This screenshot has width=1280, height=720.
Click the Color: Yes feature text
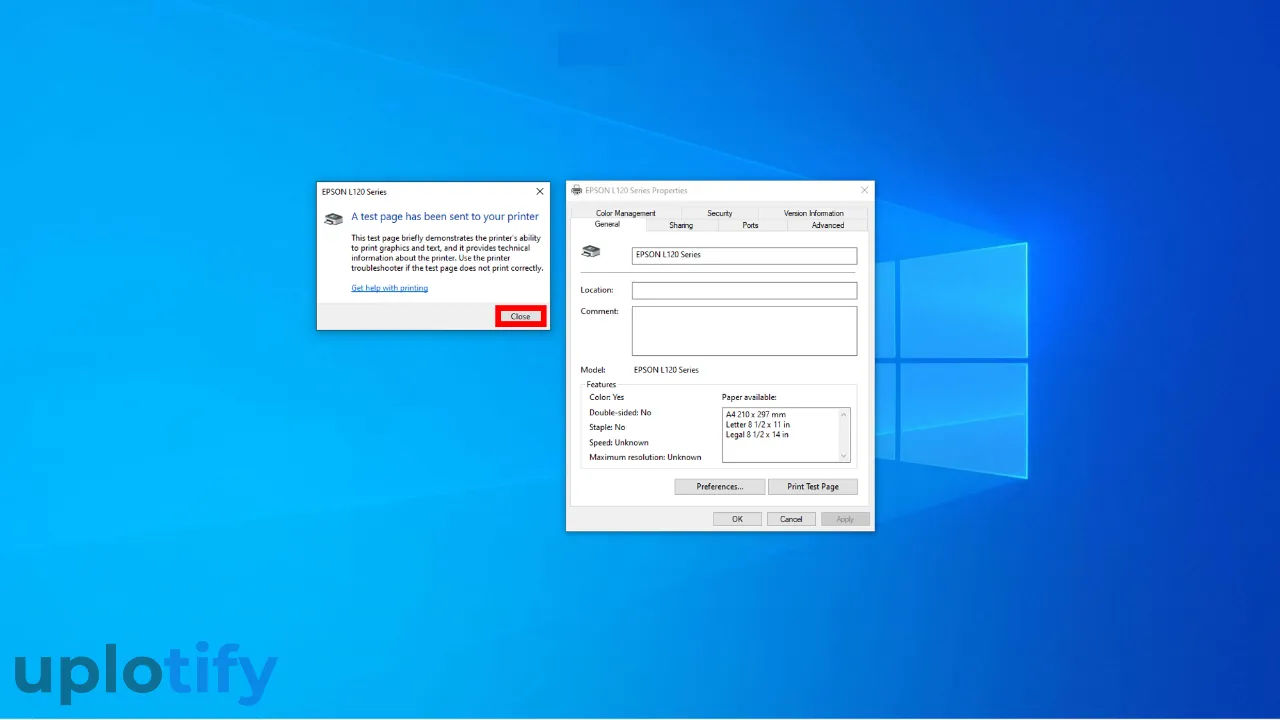606,397
